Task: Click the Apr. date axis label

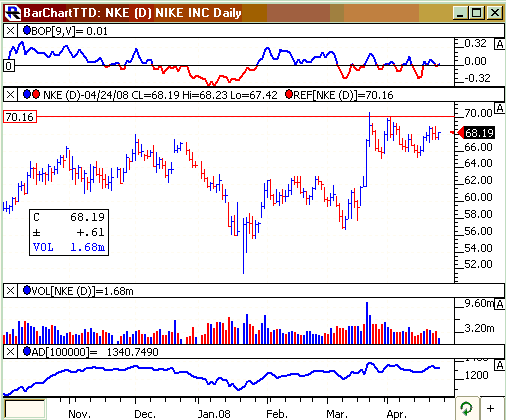Action: coord(397,414)
